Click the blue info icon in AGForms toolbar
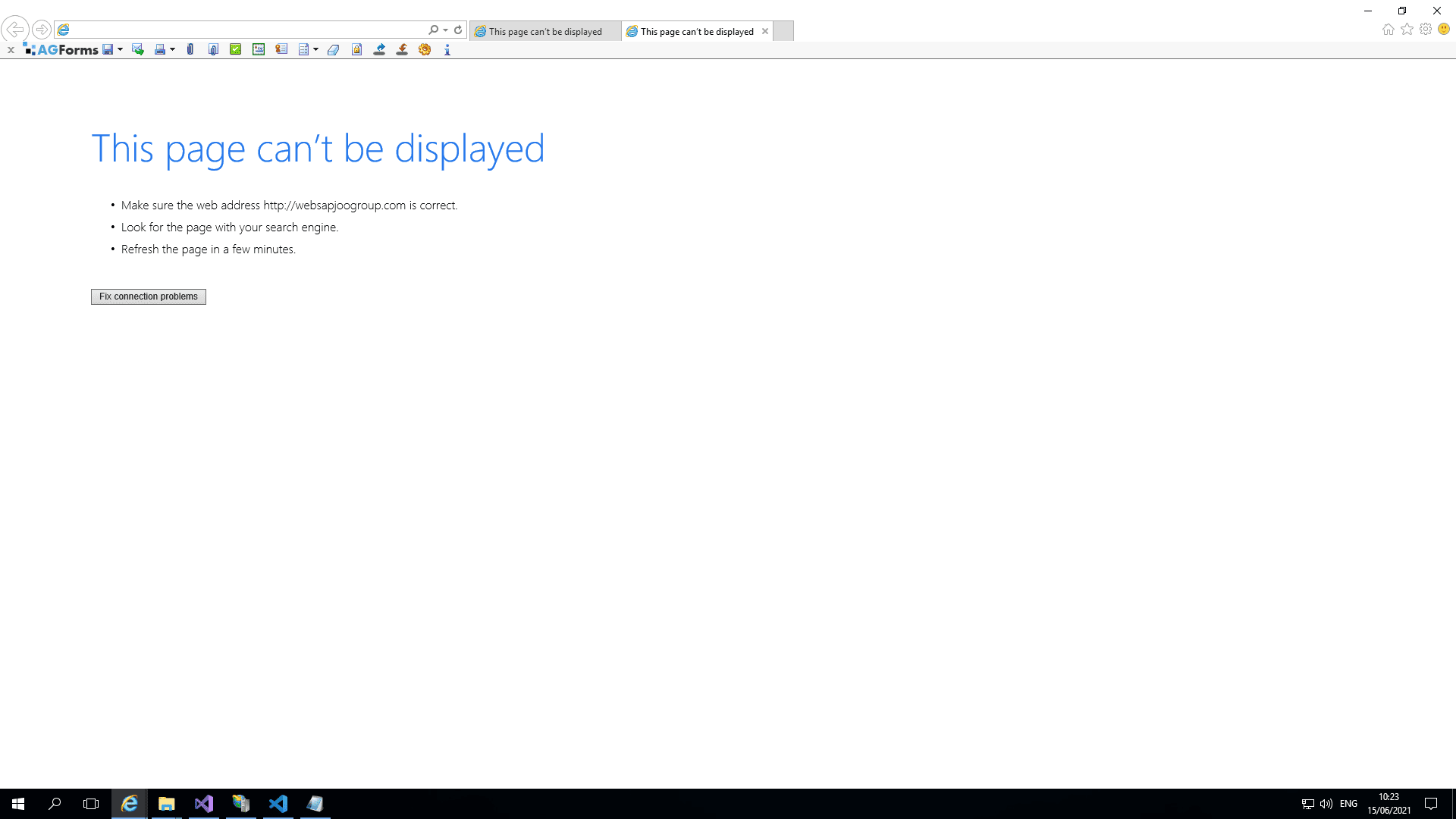Image resolution: width=1456 pixels, height=819 pixels. tap(447, 49)
